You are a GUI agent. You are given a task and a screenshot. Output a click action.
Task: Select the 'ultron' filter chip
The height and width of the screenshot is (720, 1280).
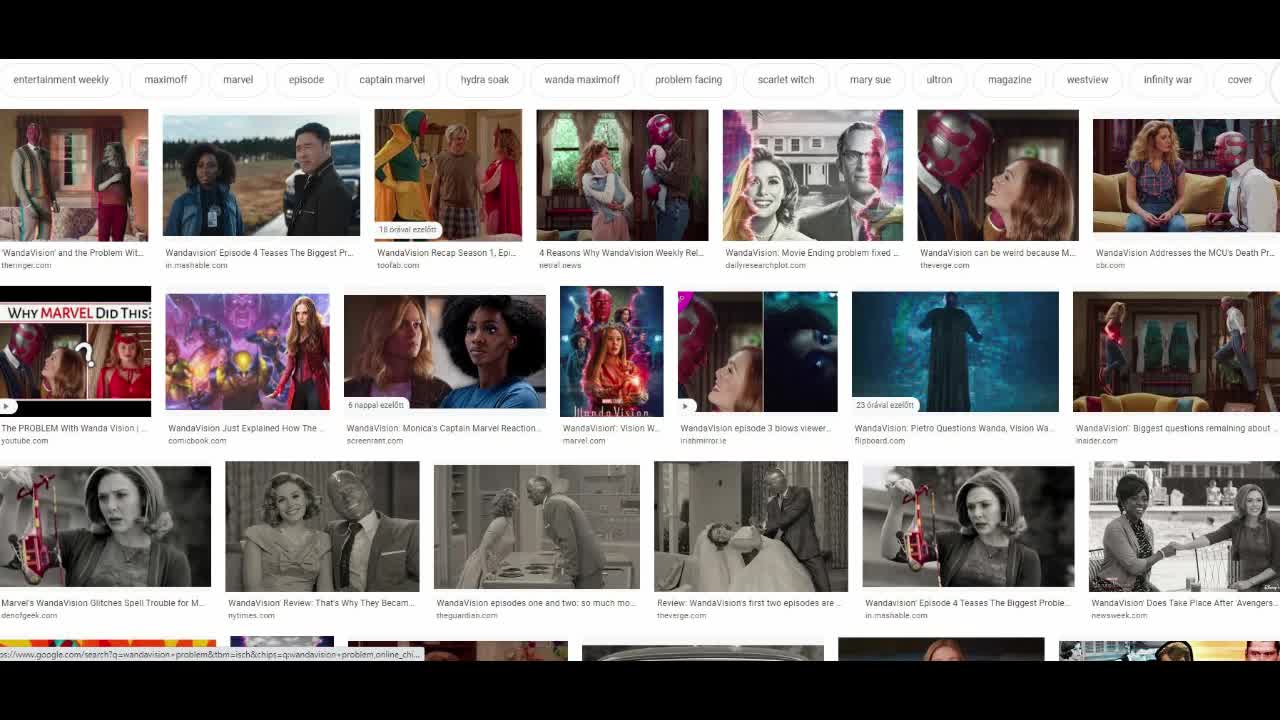[939, 80]
